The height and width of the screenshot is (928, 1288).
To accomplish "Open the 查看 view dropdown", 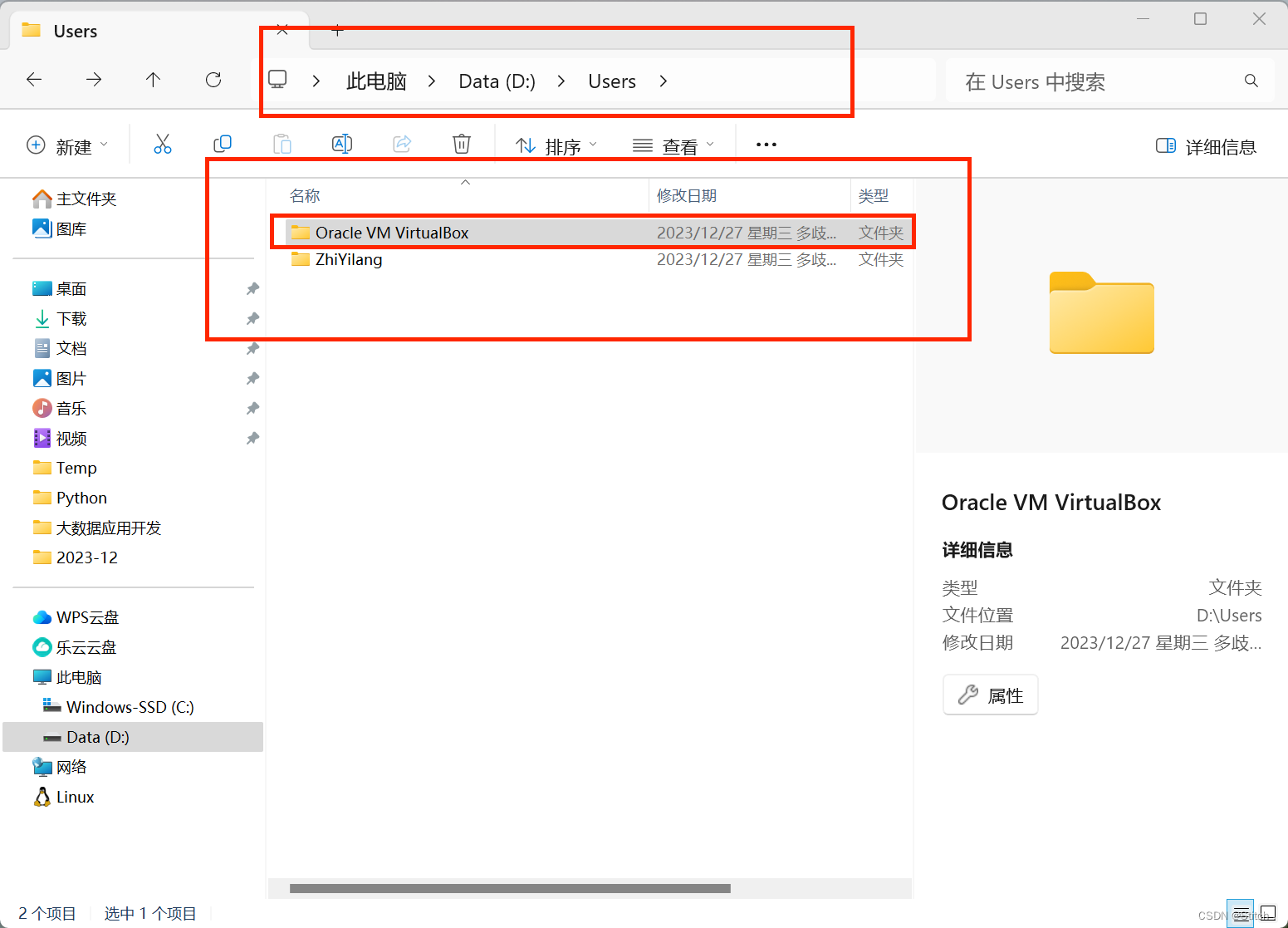I will (673, 146).
